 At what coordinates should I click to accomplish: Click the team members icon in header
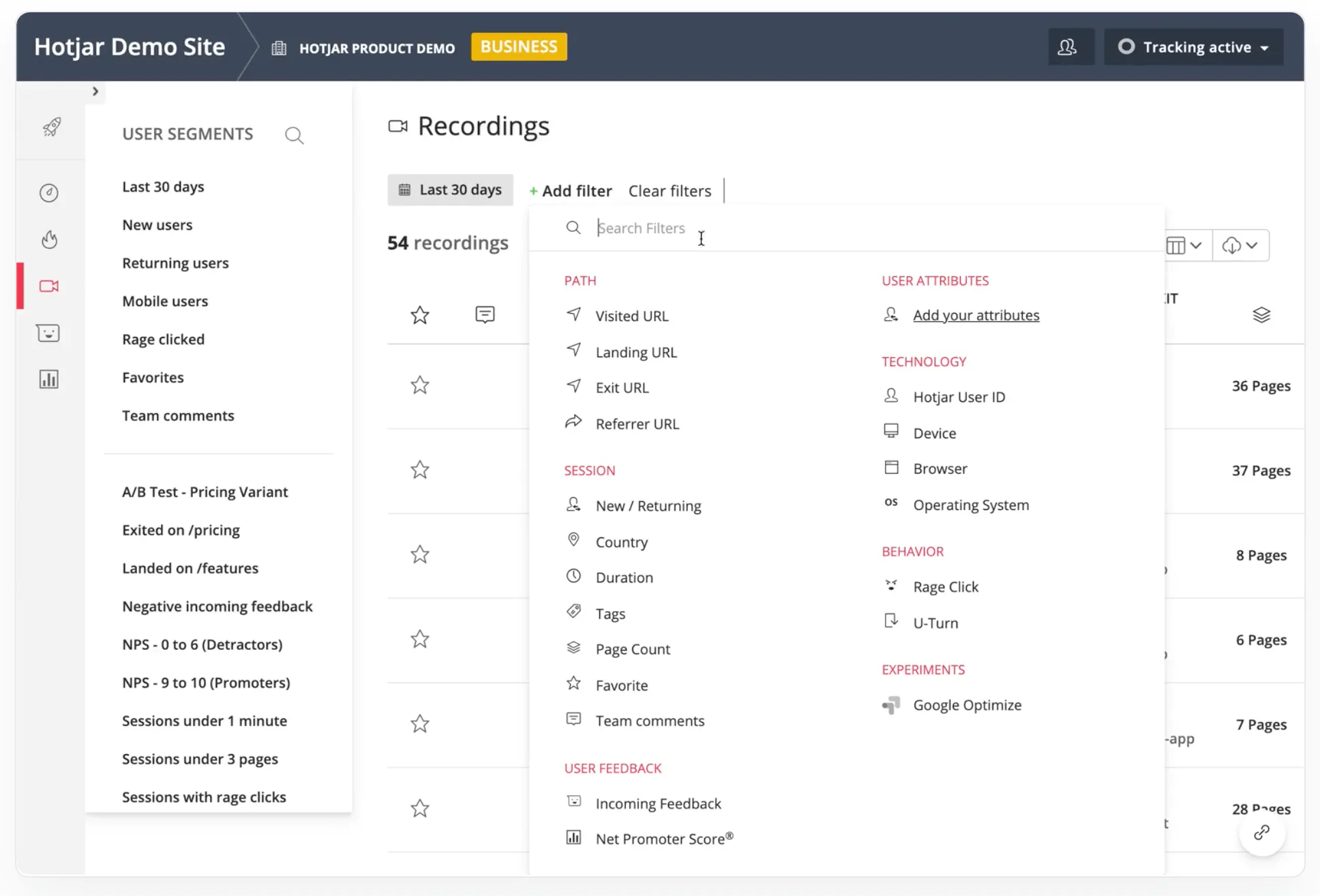[1067, 47]
